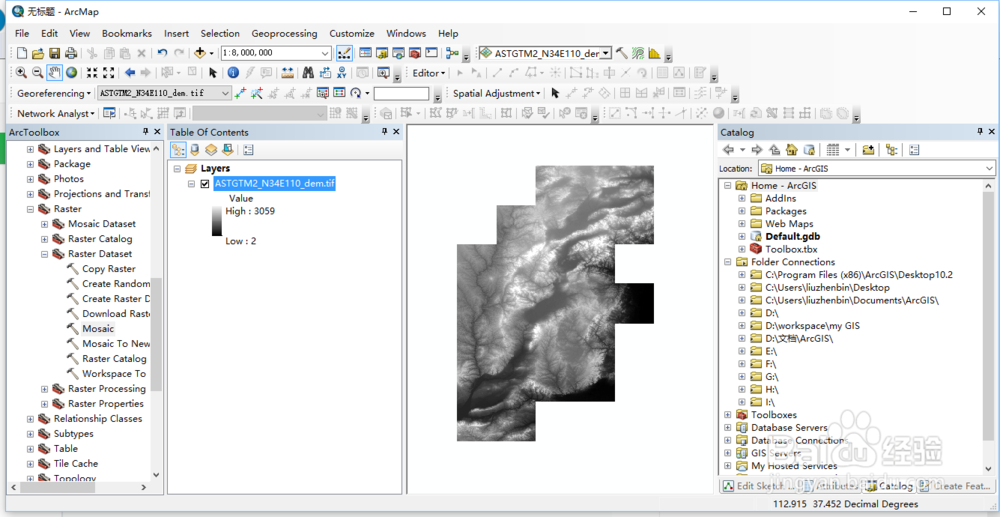This screenshot has height=517, width=1000.
Task: Click the georeferencing rotation value input field
Action: [x=402, y=93]
